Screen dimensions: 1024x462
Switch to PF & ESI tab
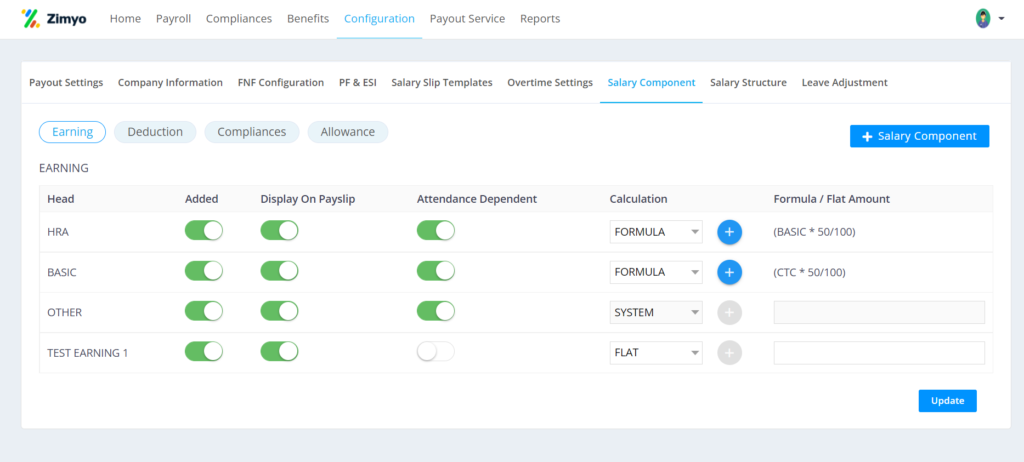(358, 83)
